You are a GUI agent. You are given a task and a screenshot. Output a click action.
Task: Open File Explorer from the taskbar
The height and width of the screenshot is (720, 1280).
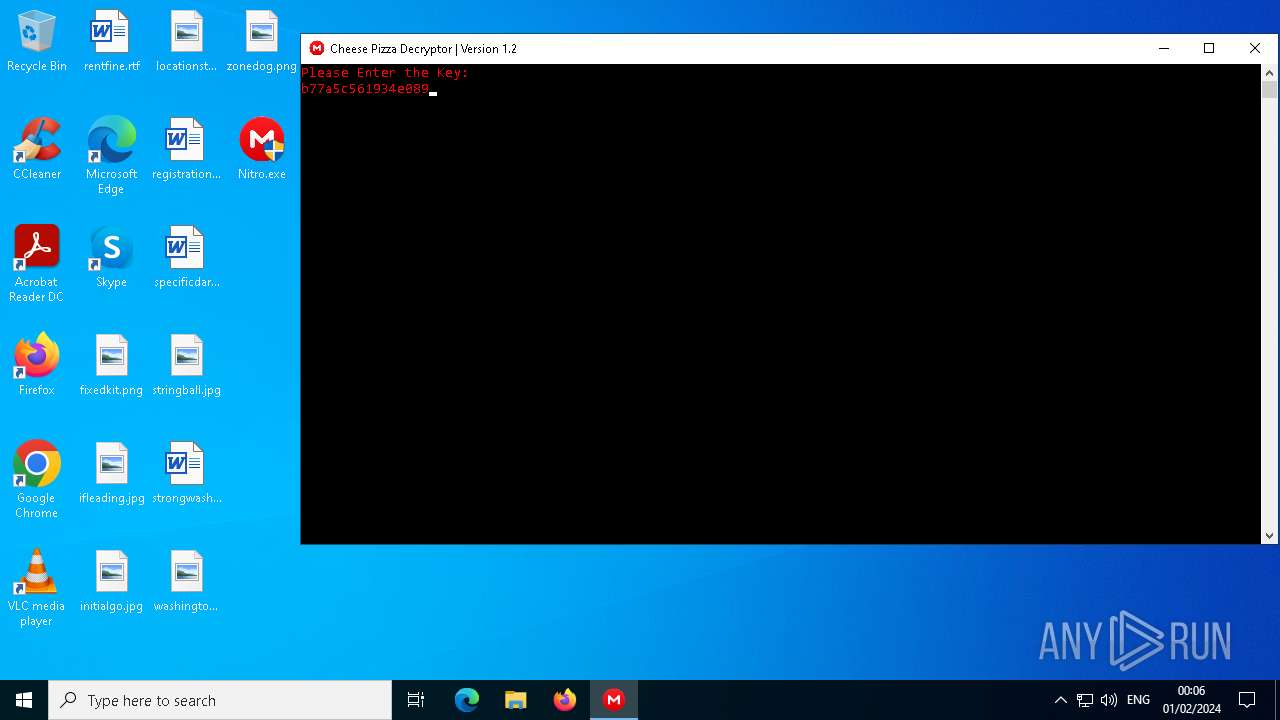(x=516, y=700)
